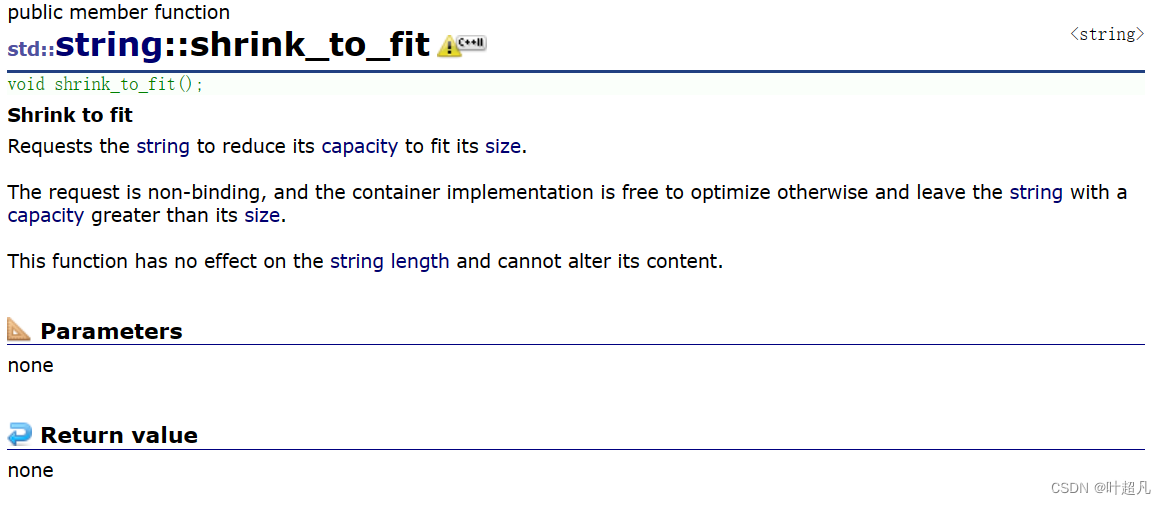Open the "size" link in "fit its size"
Screen dimensions: 1166x505
[502, 146]
